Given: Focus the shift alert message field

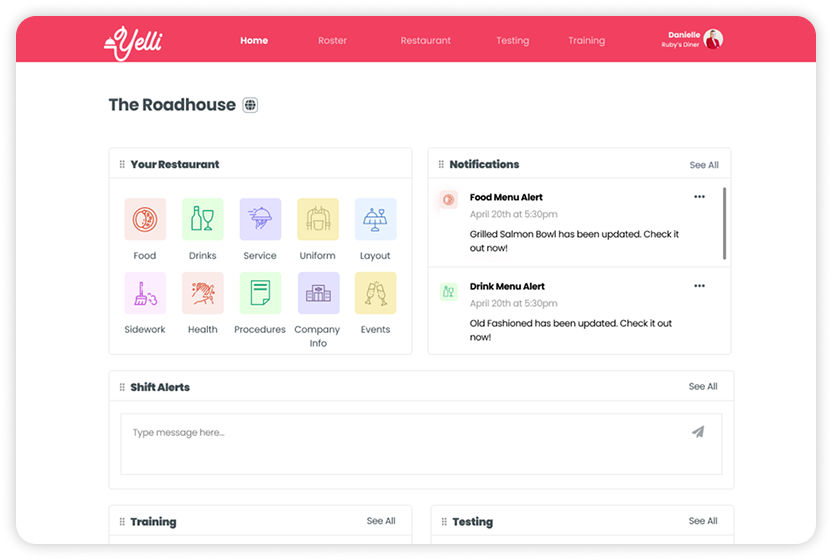Looking at the screenshot, I should click(x=421, y=444).
